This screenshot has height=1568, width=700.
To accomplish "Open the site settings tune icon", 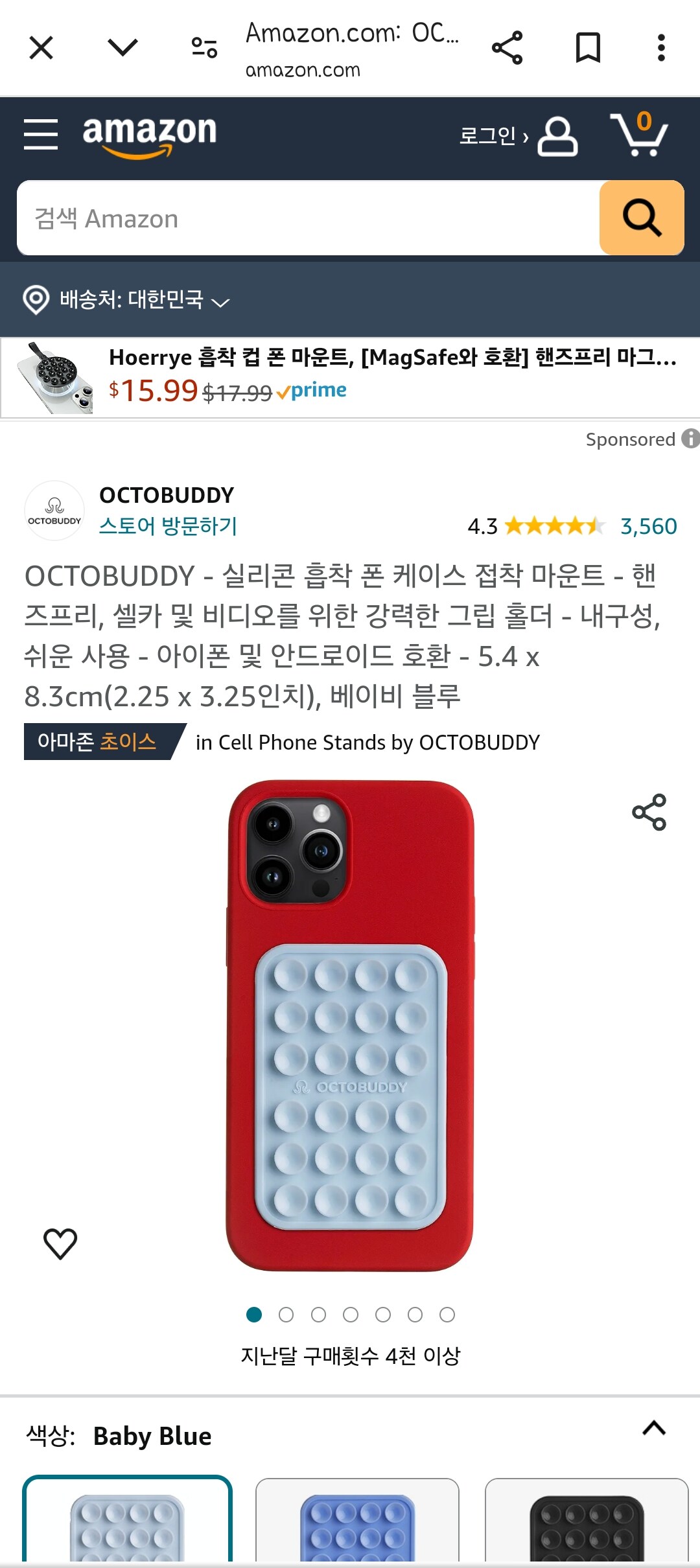I will (204, 48).
